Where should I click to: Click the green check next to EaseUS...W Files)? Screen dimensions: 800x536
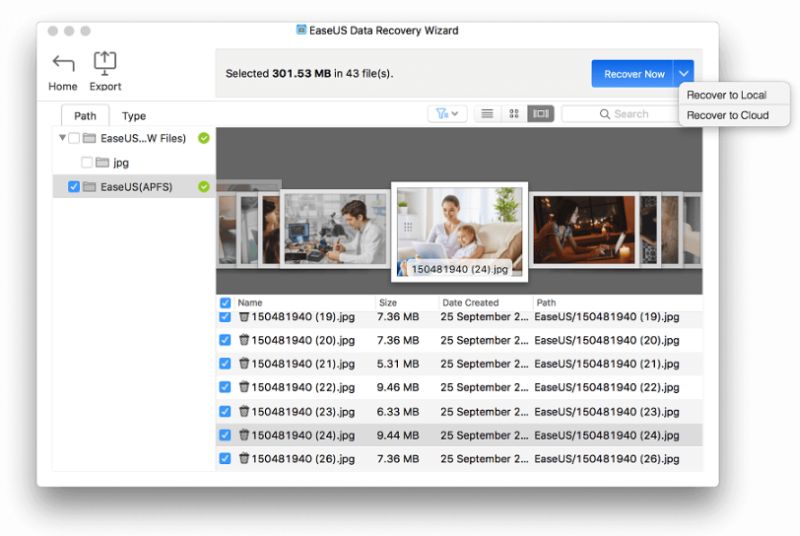[x=204, y=138]
